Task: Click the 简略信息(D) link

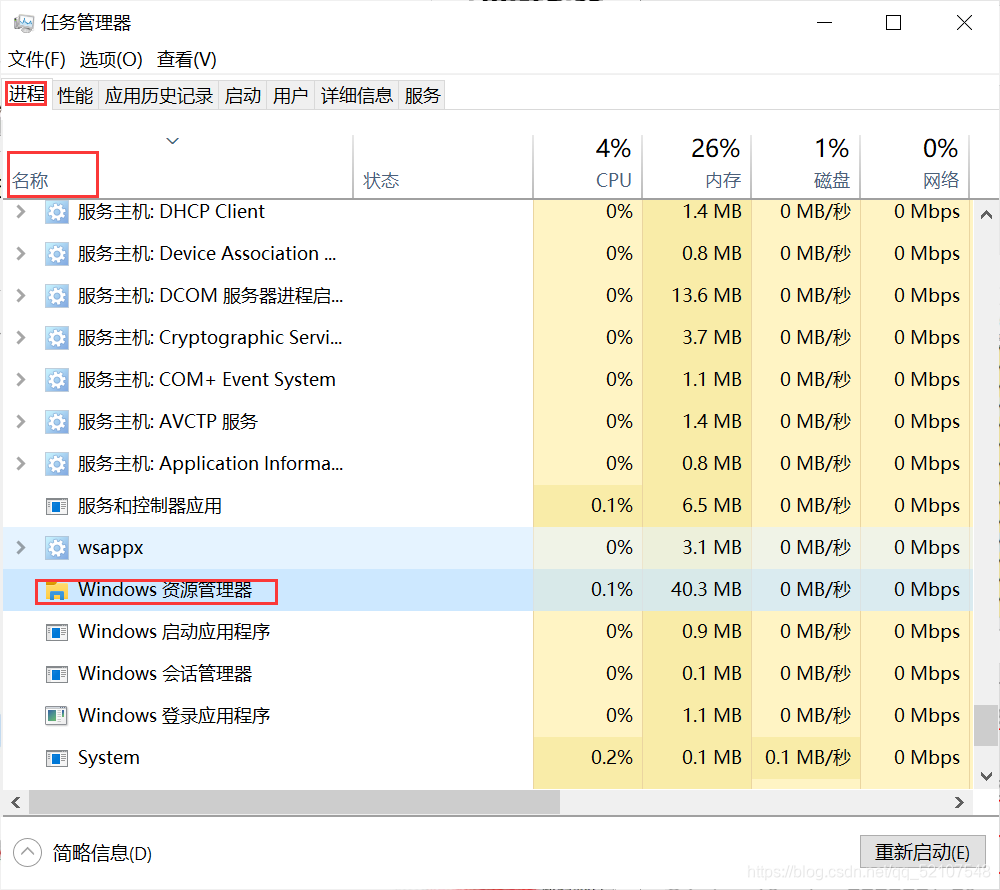Action: click(102, 854)
